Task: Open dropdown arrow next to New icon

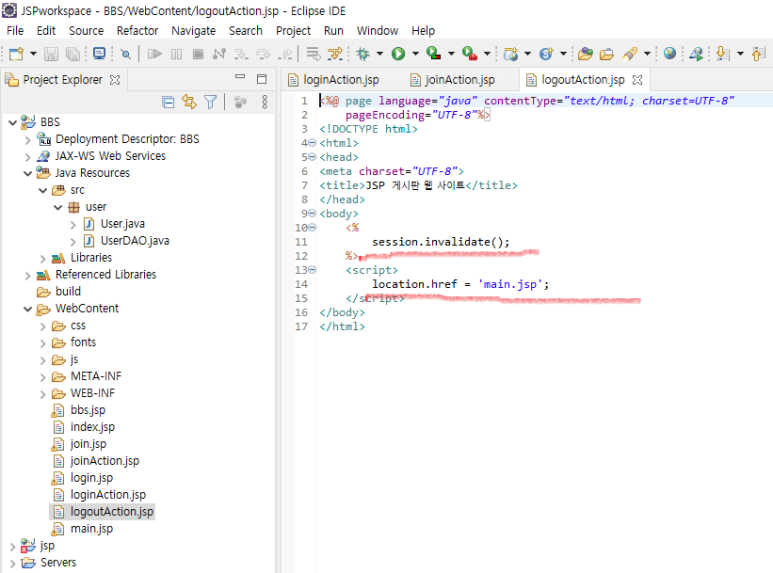Action: click(33, 53)
